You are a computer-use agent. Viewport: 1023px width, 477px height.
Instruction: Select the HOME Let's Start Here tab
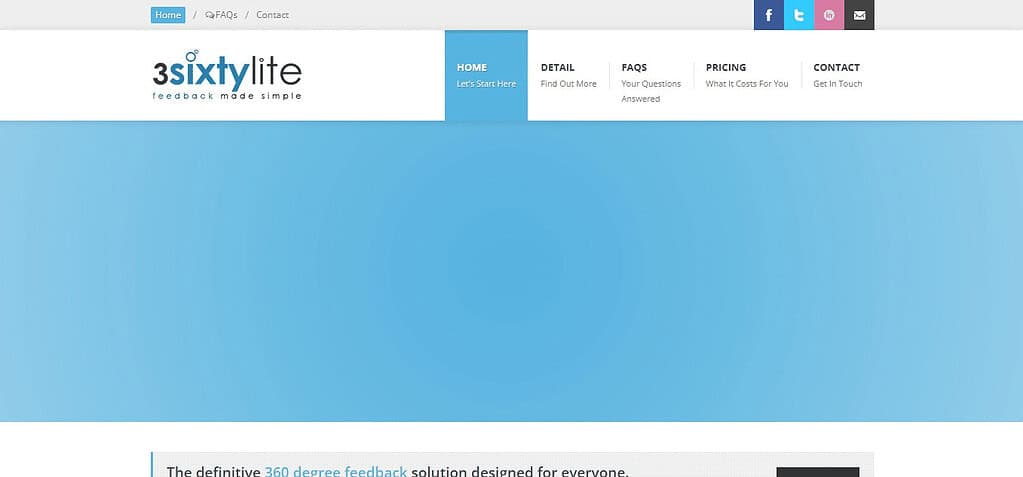486,76
